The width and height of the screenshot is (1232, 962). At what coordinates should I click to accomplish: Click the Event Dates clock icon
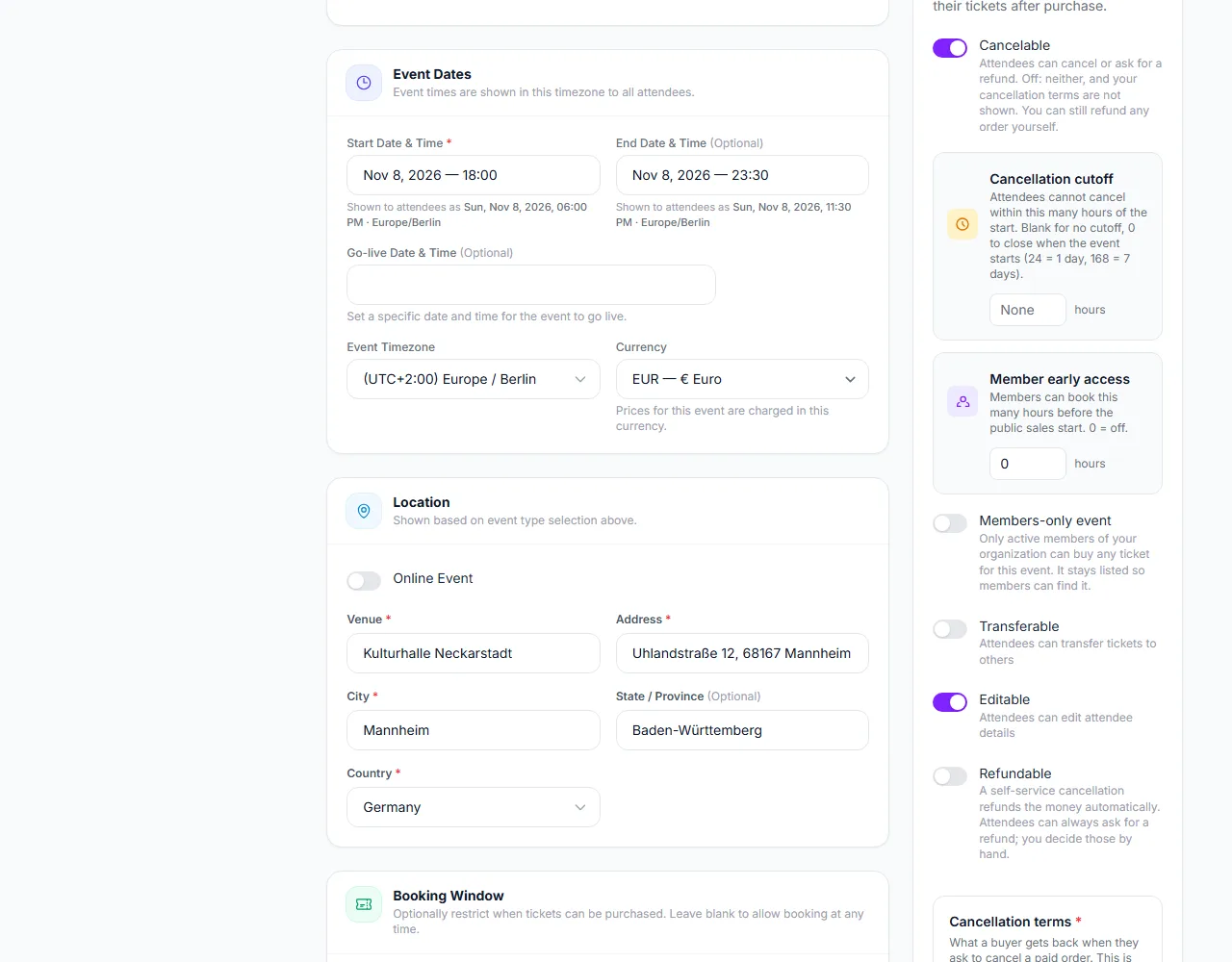364,83
